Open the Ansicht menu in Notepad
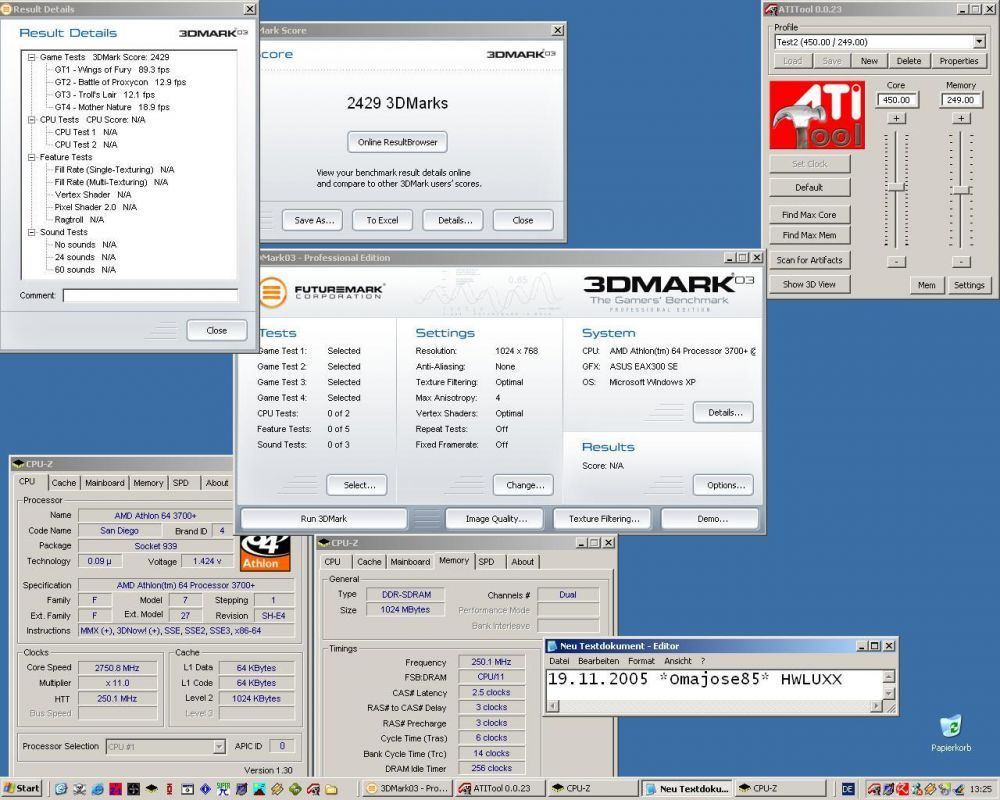Screen dimensions: 1000x800 point(677,661)
